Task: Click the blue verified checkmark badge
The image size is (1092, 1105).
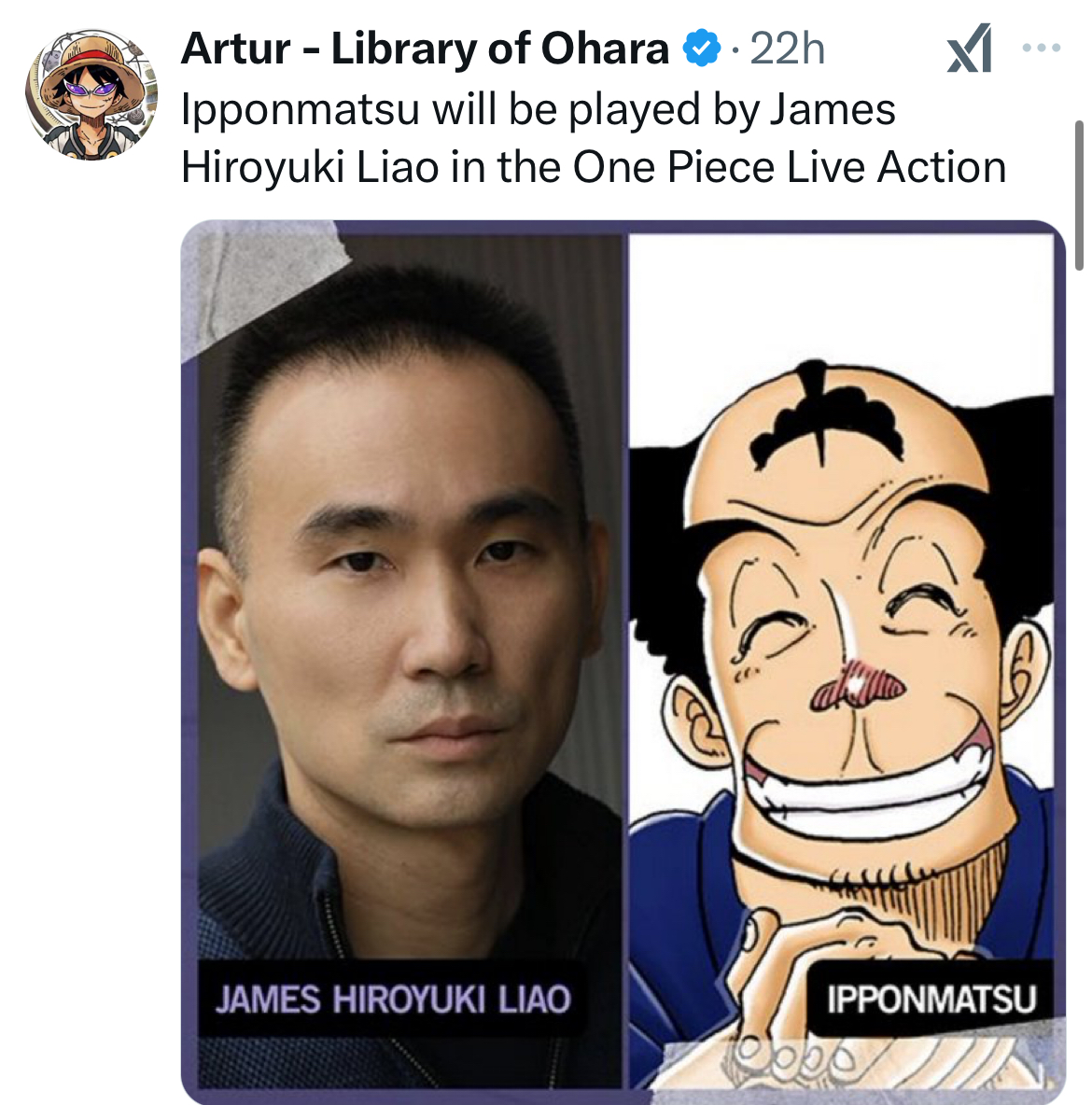Action: [702, 48]
